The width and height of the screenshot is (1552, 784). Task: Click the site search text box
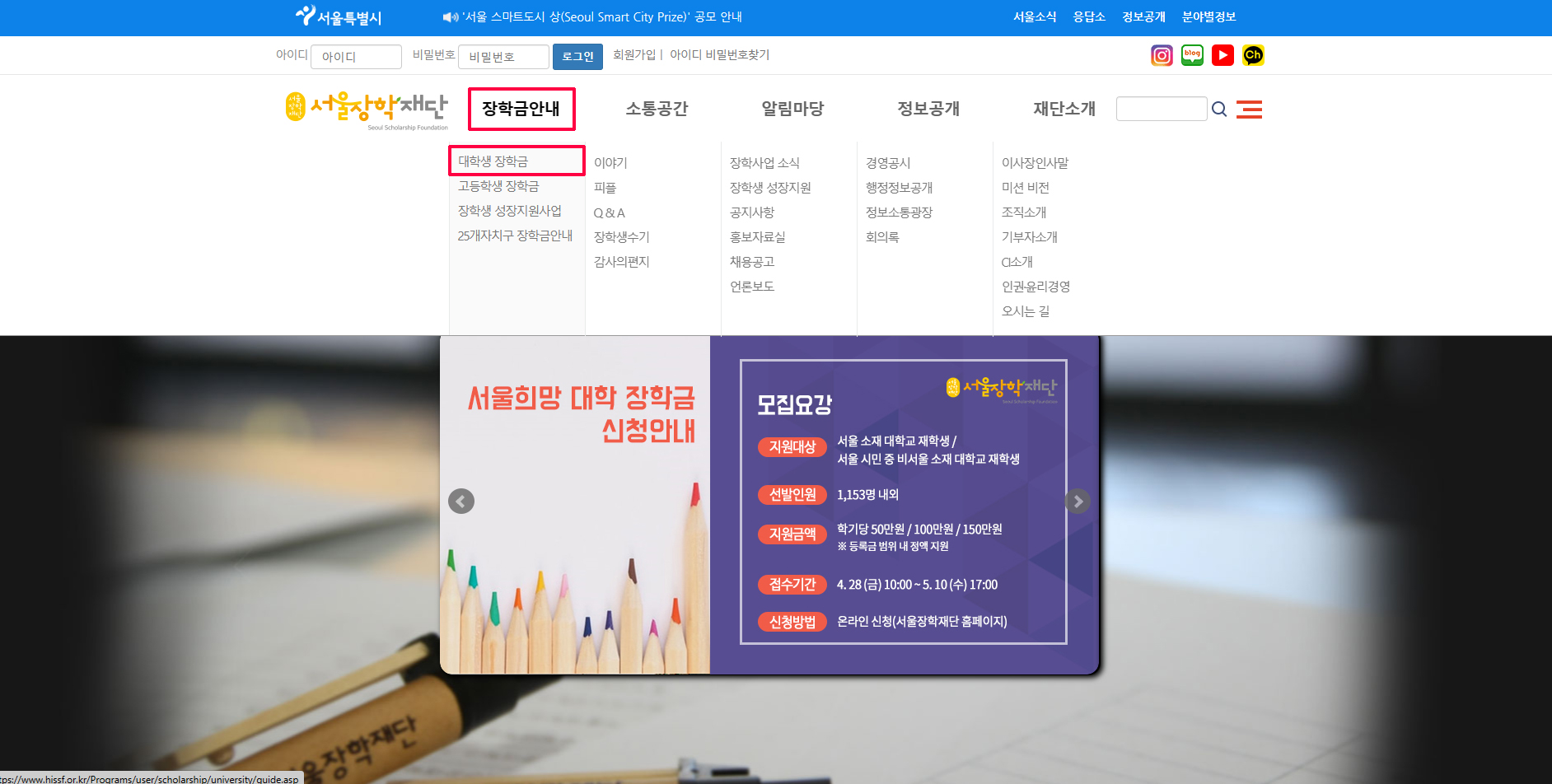tap(1162, 109)
